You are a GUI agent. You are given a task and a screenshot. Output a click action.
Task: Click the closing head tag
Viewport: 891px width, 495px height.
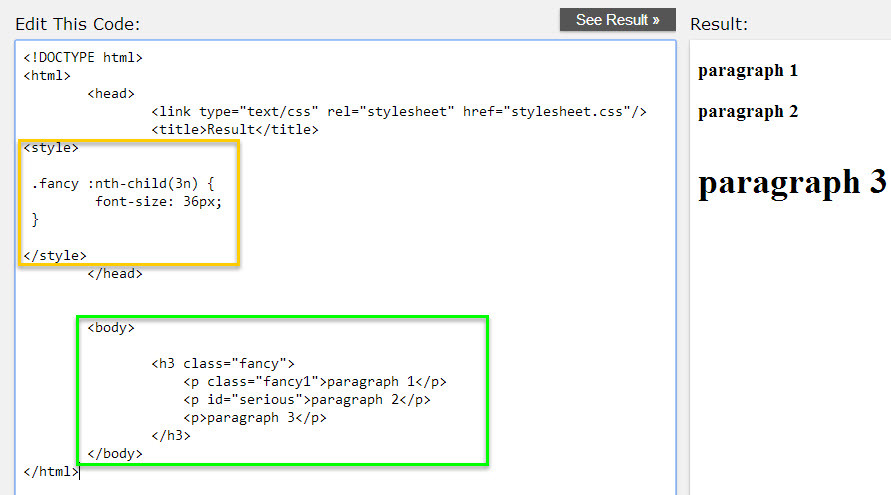(115, 274)
